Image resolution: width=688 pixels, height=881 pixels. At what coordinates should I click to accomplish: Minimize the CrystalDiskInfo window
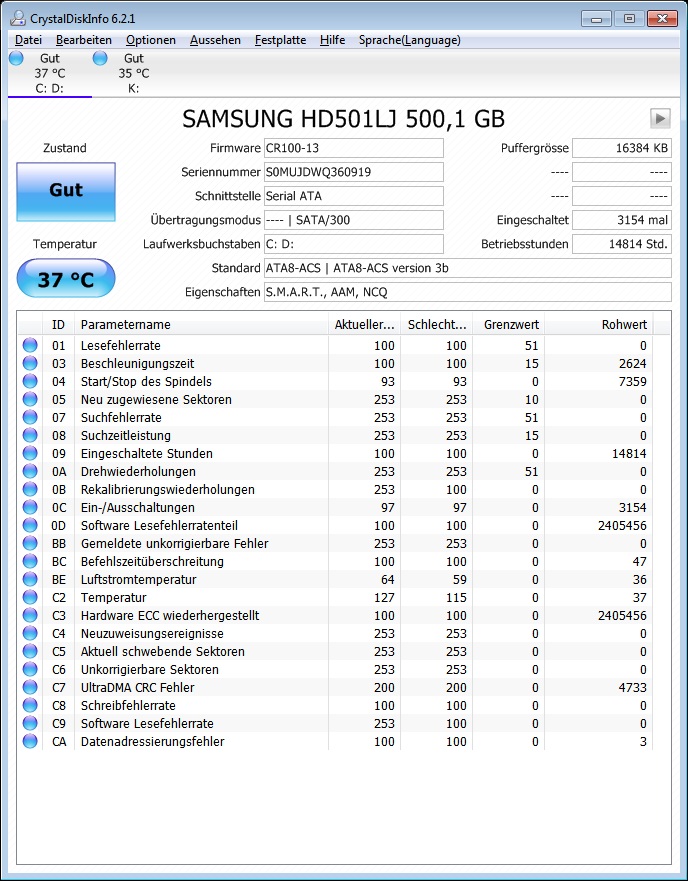click(596, 19)
